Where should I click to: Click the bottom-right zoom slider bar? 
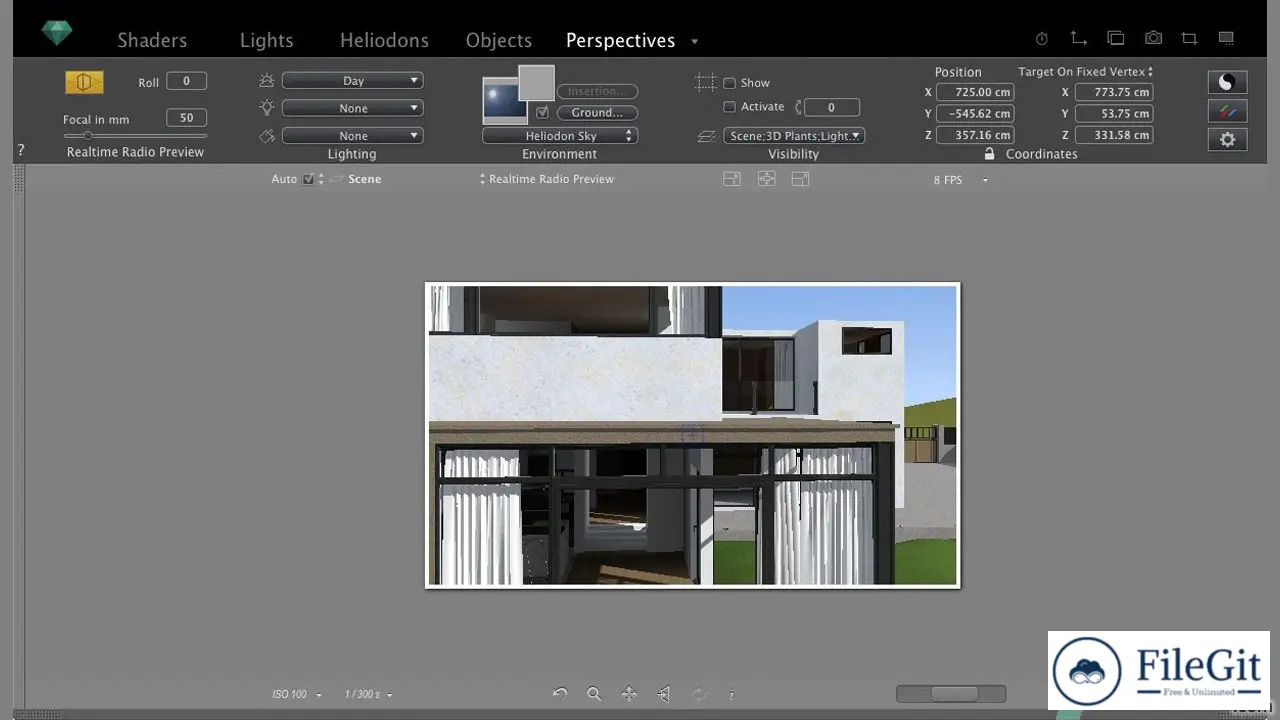951,694
